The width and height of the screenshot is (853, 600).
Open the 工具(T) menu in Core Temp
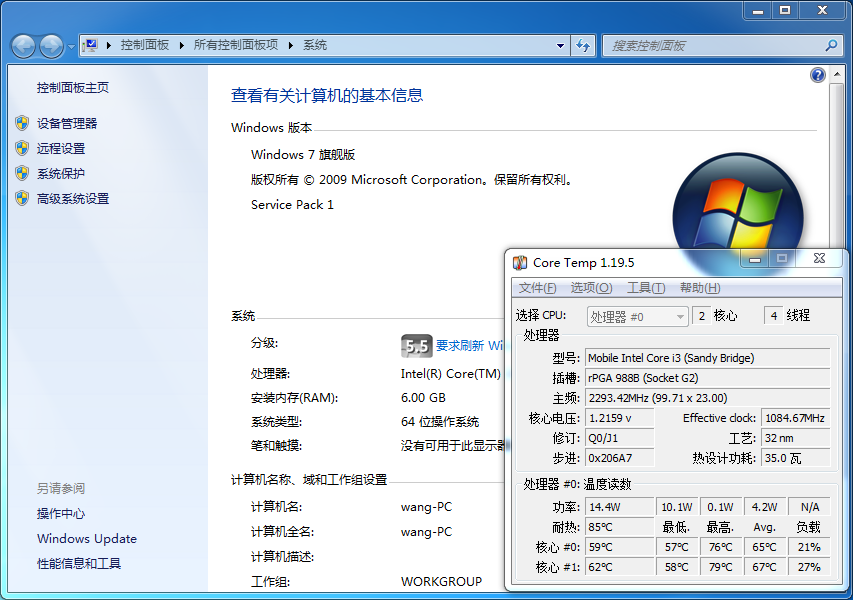coord(646,288)
